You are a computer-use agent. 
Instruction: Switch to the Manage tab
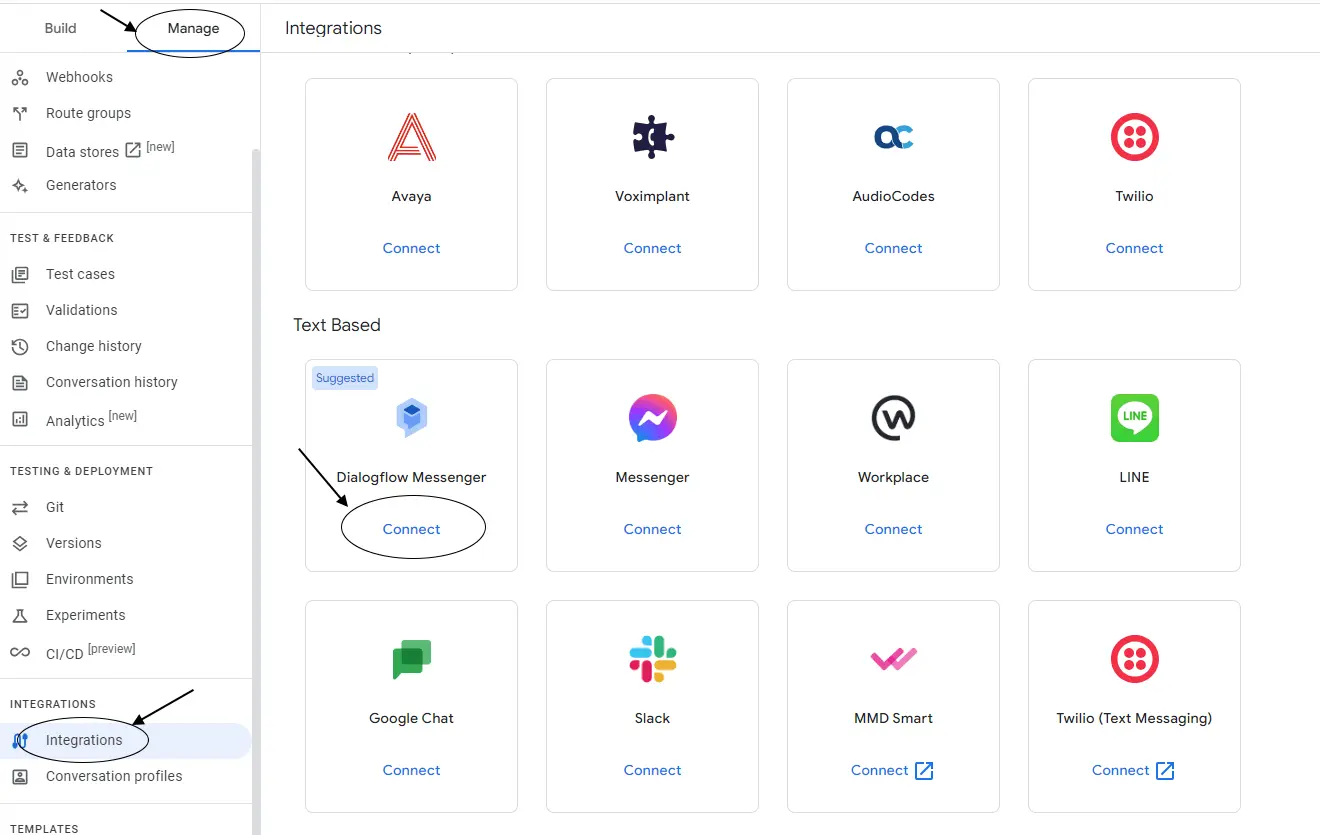pos(193,28)
